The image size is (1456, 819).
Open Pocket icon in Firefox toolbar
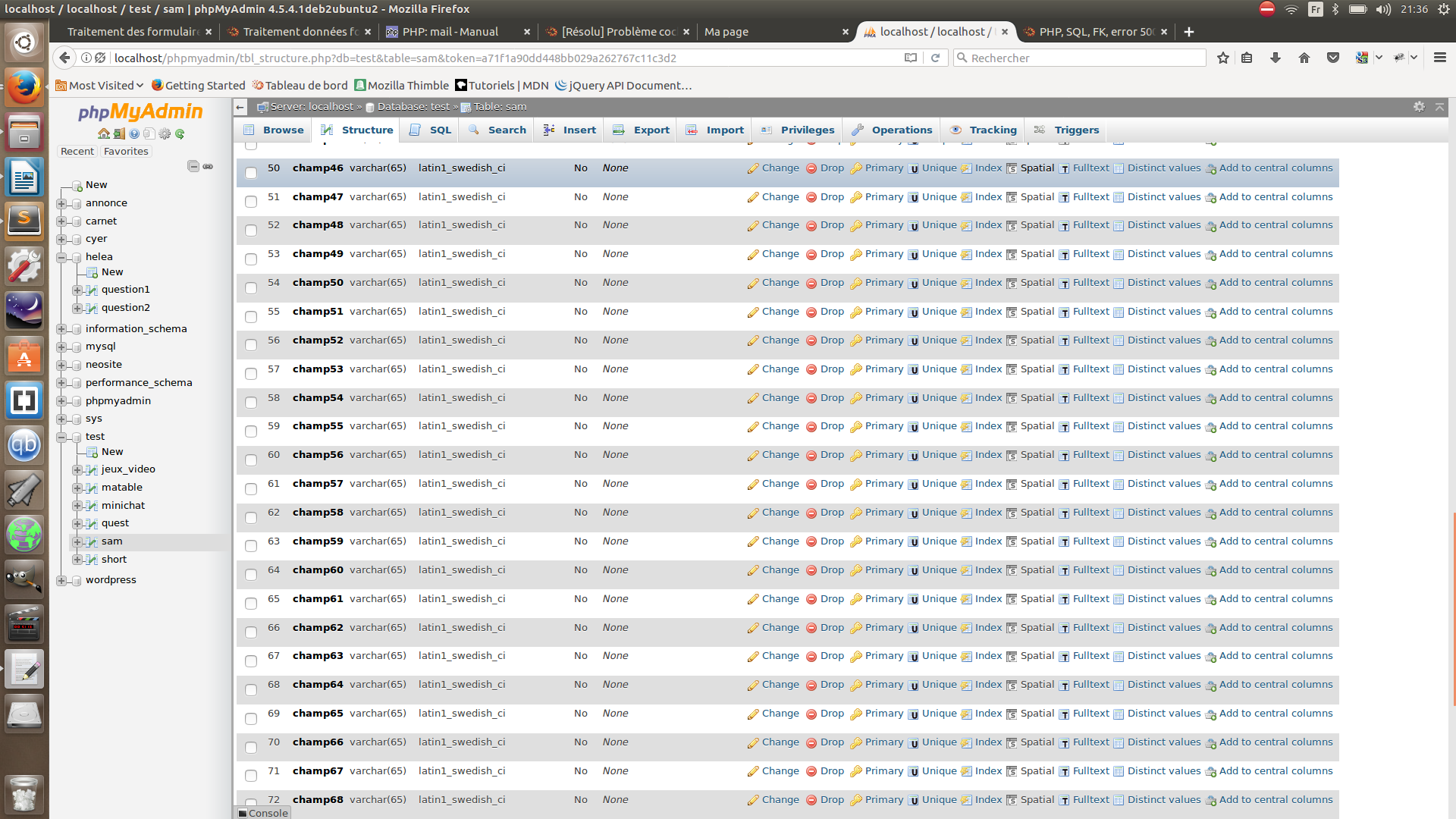pyautogui.click(x=1333, y=58)
